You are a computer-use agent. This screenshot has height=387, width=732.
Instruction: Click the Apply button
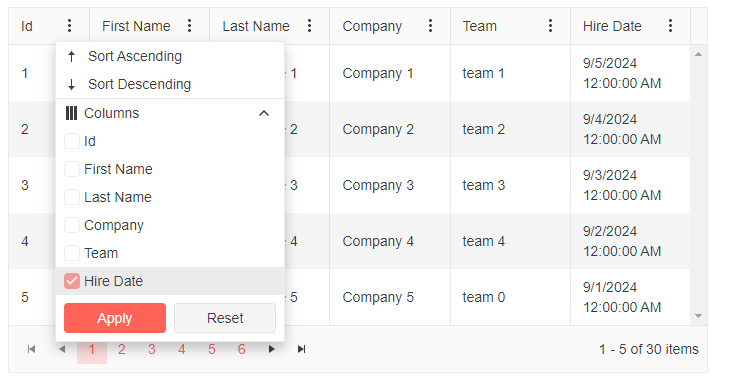[115, 318]
